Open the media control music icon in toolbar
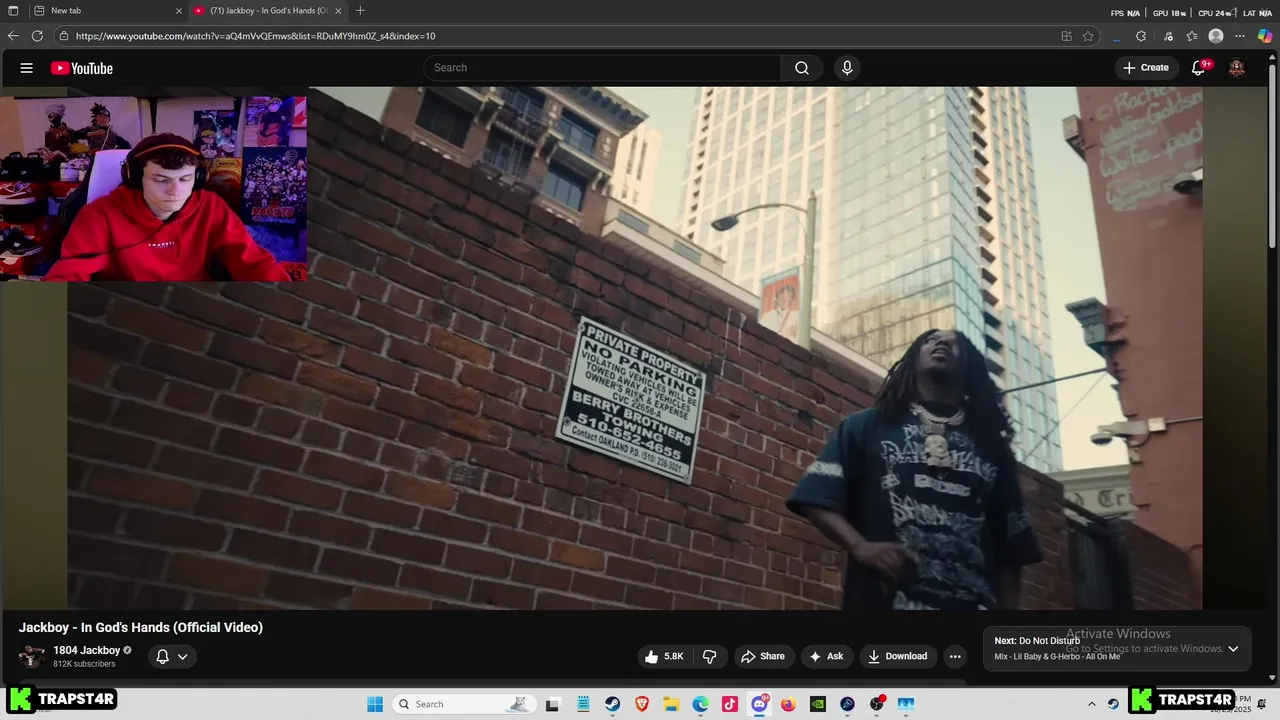Screen dimensions: 1280x720 pyautogui.click(x=1168, y=36)
